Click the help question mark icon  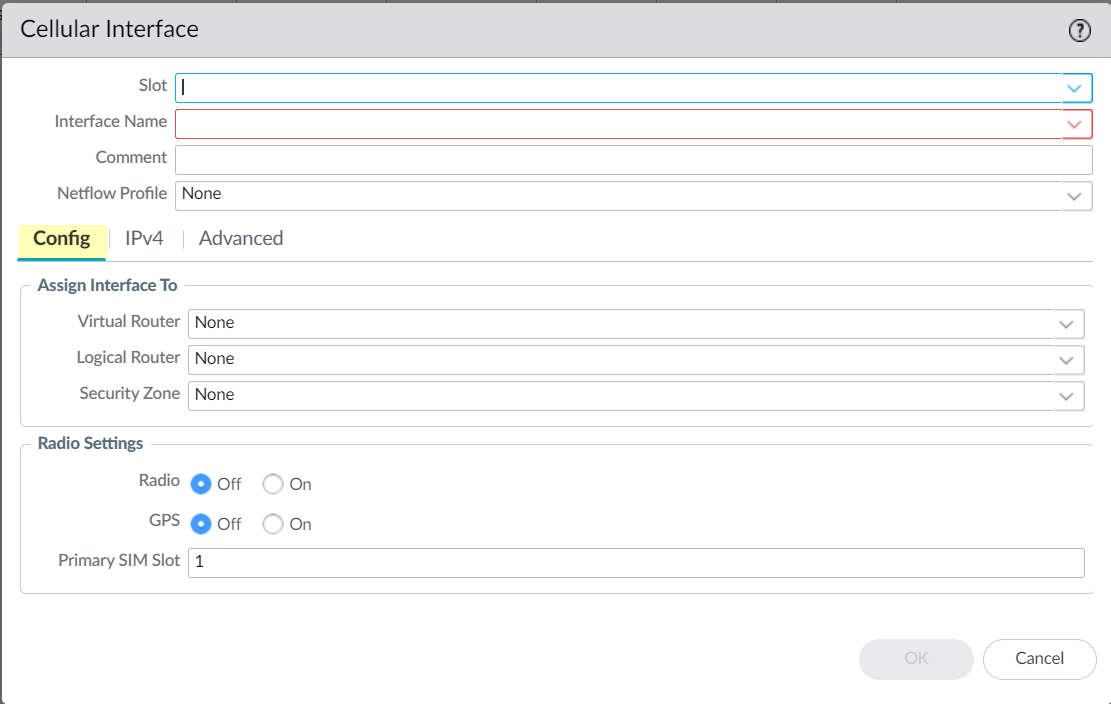1079,31
